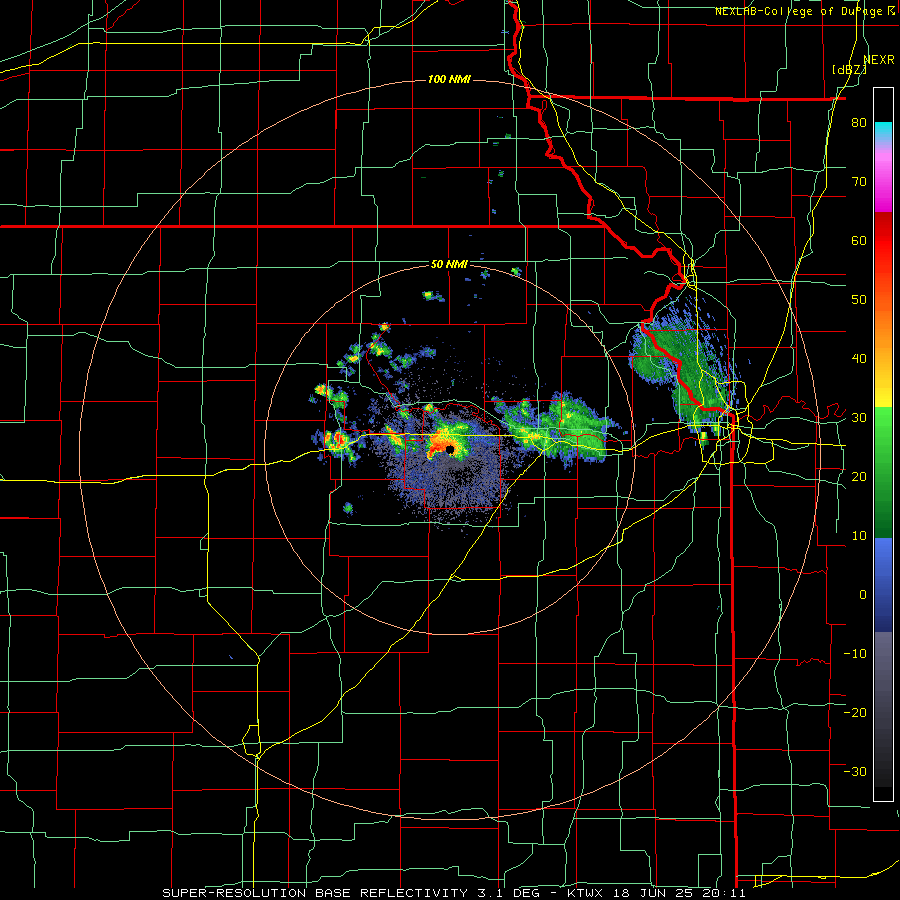Viewport: 900px width, 900px height.
Task: Click the NEXR label above the legend
Action: pyautogui.click(x=879, y=59)
